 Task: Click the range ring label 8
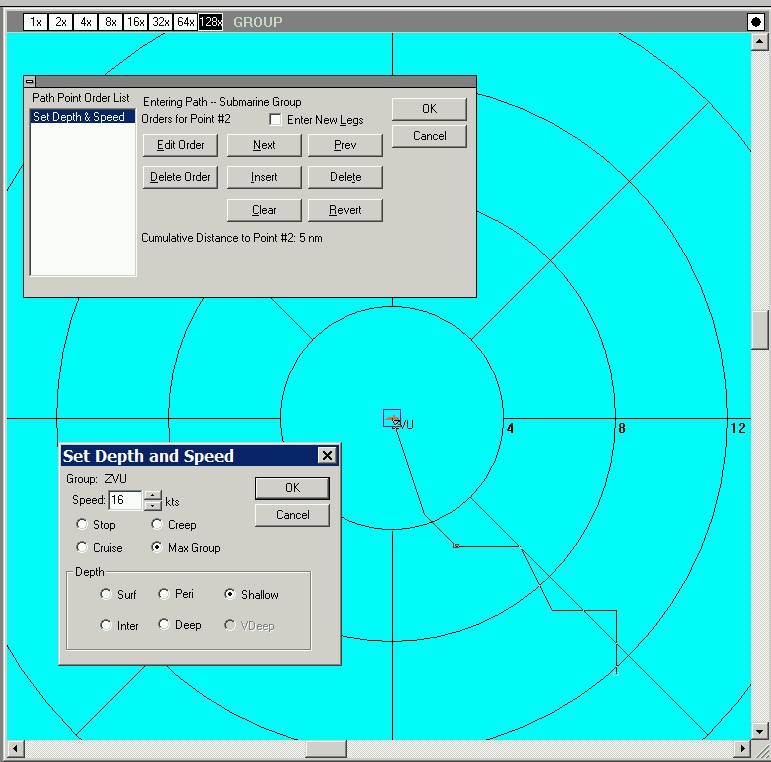(622, 429)
